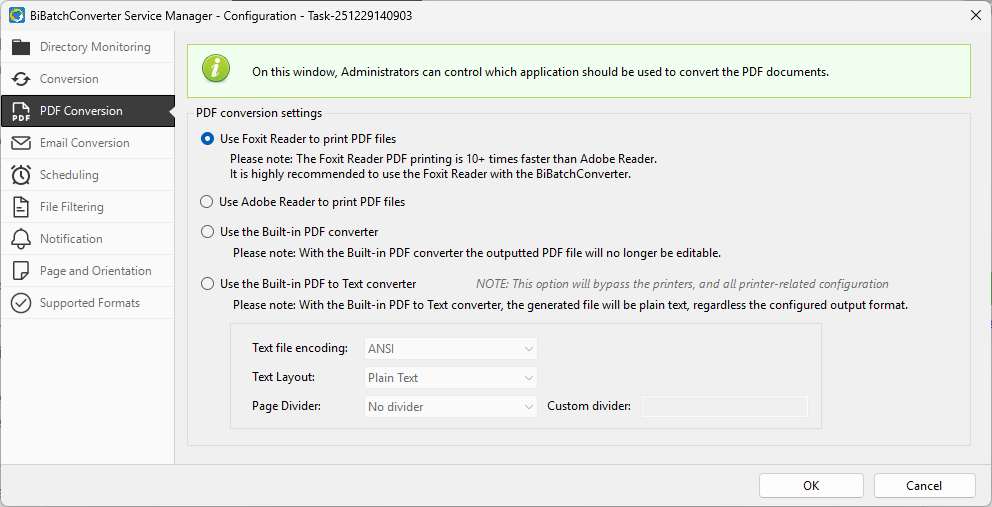Screen dimensions: 992x507
Task: Click the Email Conversion envelope icon
Action: pyautogui.click(x=21, y=143)
